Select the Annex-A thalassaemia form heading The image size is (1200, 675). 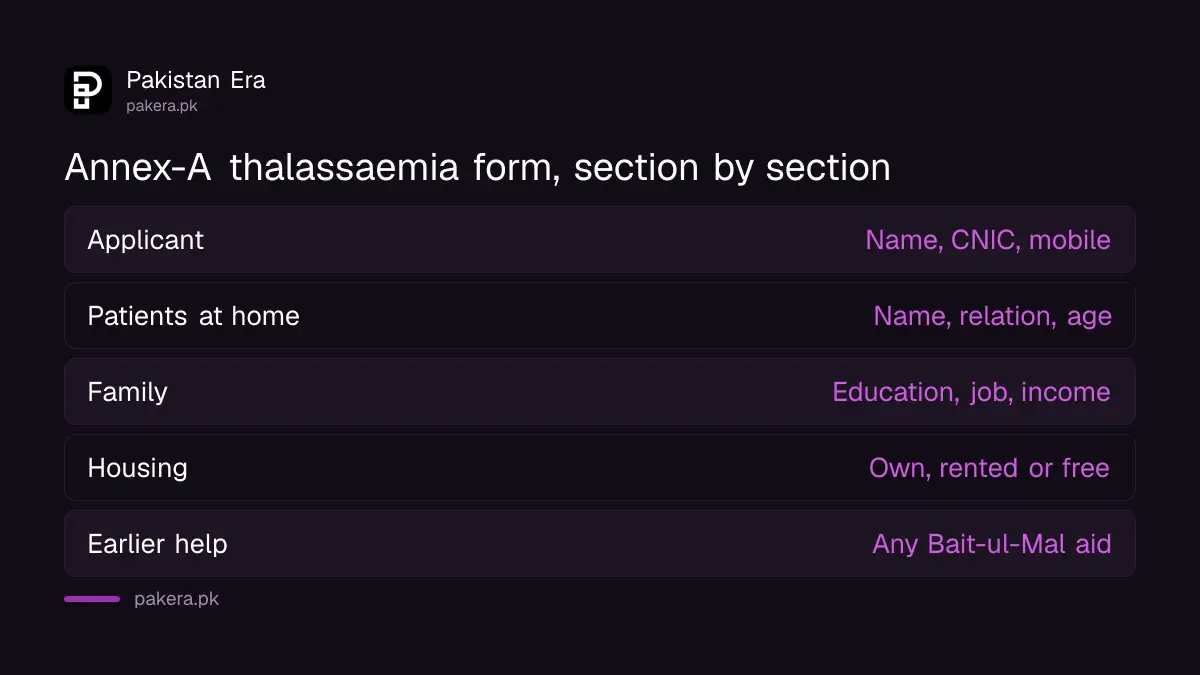(x=477, y=167)
